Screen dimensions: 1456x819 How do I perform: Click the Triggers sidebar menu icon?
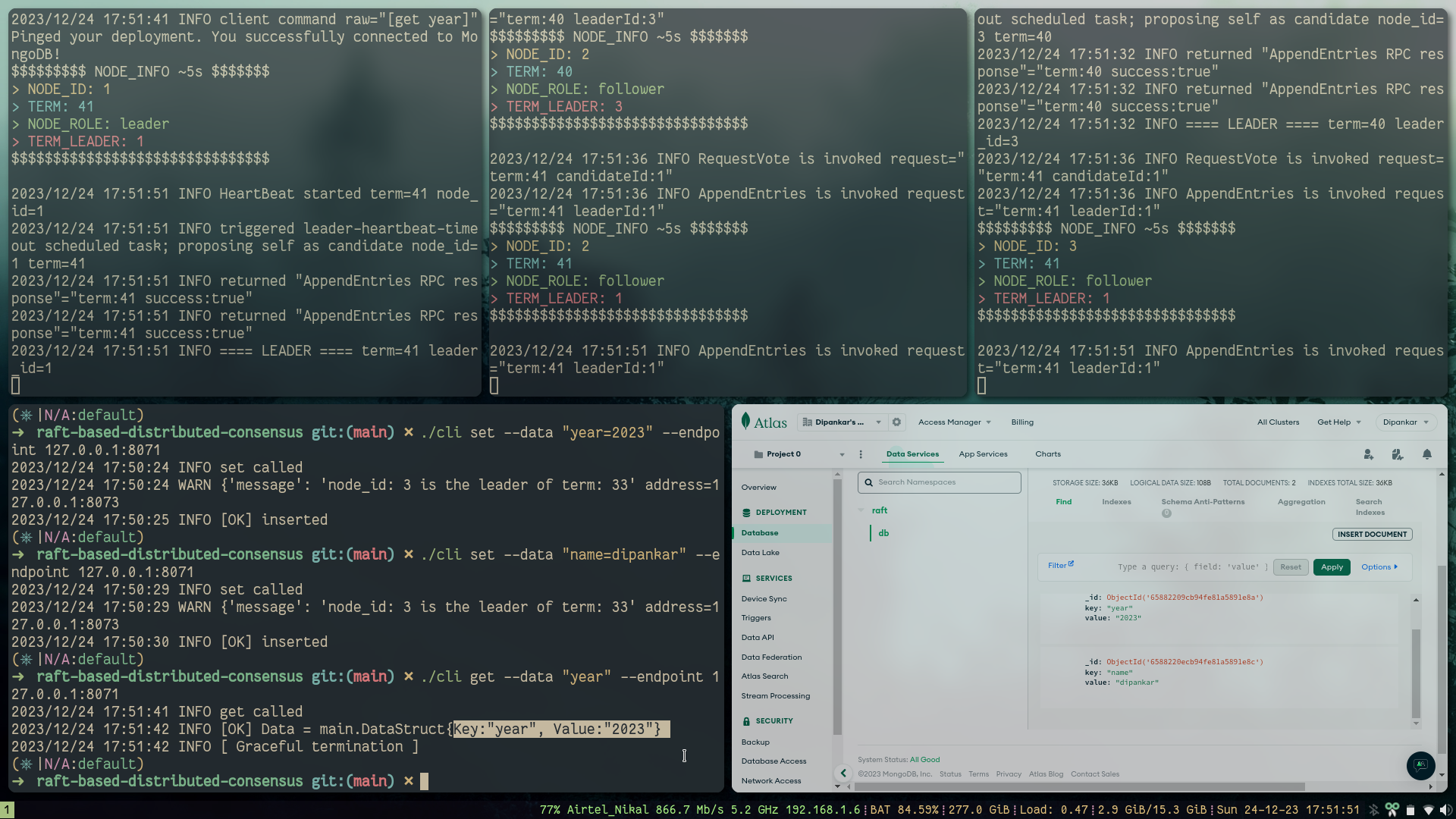755,617
